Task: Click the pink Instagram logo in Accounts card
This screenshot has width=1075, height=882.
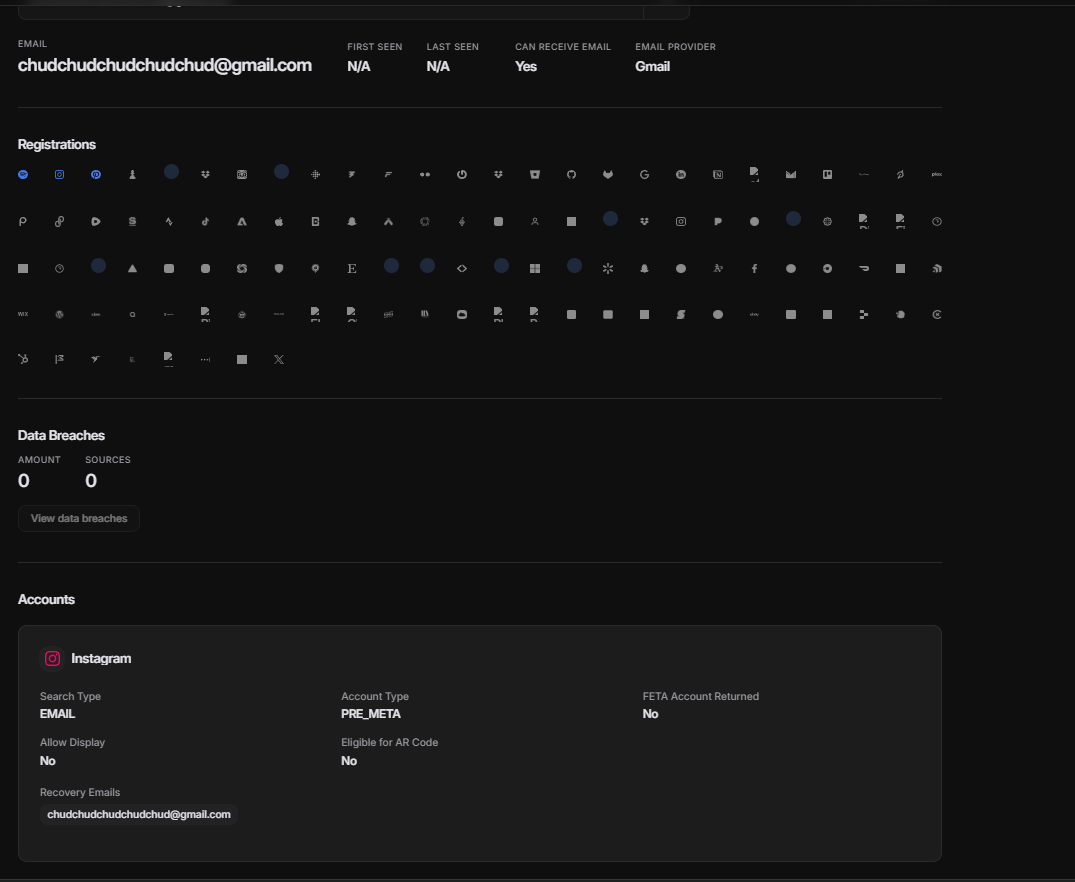Action: (x=52, y=658)
